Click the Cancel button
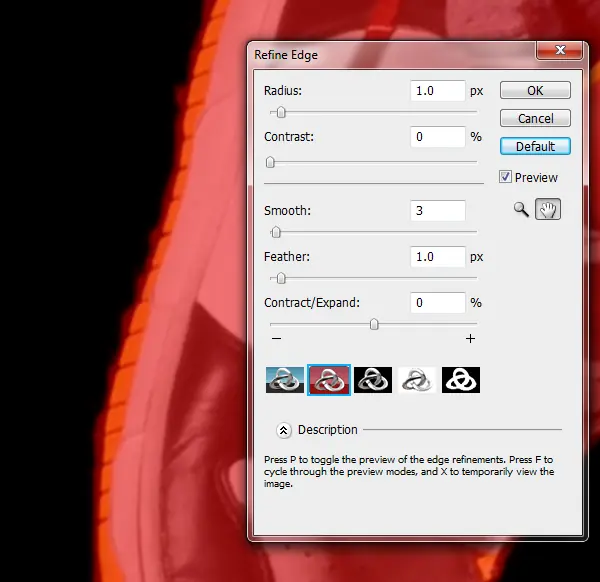This screenshot has height=582, width=600. (x=535, y=118)
